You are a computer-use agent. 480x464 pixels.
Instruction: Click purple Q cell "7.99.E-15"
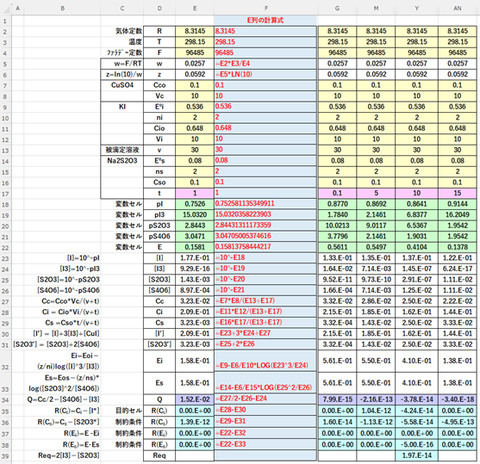click(337, 399)
